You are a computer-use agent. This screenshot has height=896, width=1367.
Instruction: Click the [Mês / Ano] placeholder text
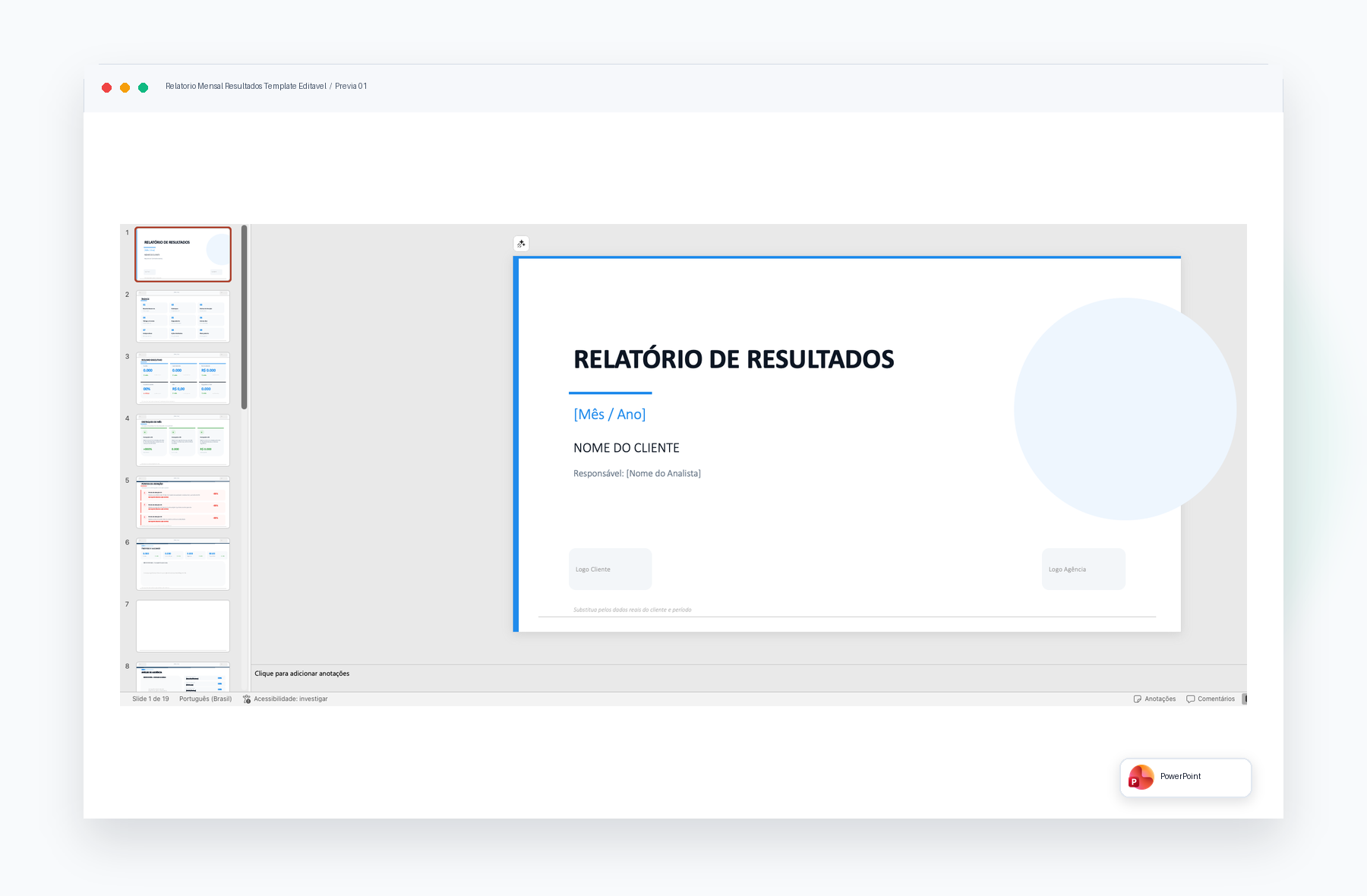[610, 415]
